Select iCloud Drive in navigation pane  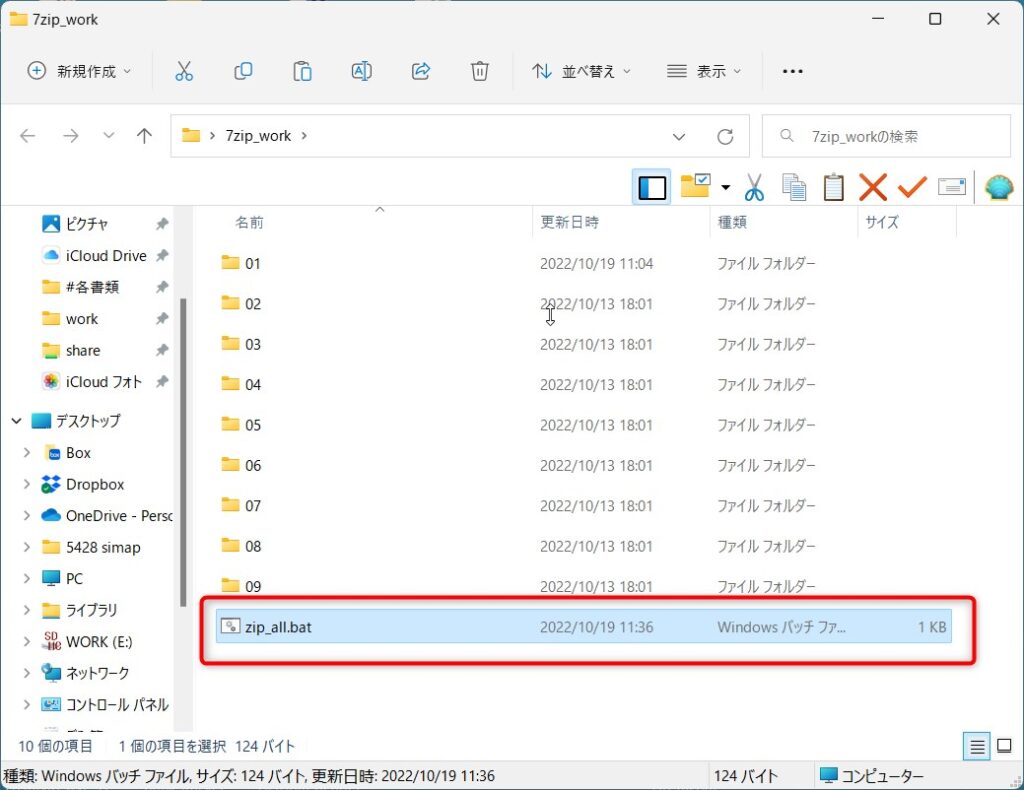click(106, 255)
